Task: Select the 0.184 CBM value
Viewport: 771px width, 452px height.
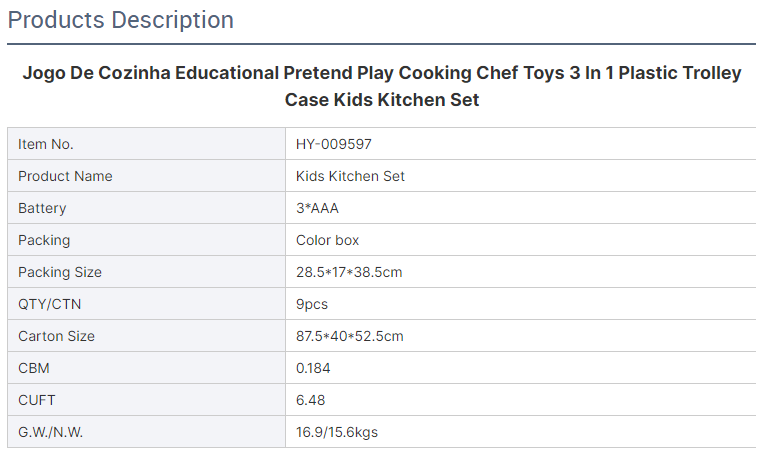Action: [313, 368]
